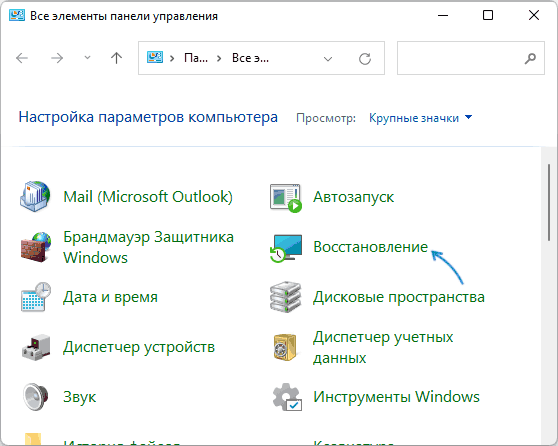Open the Инструменты Windows link
This screenshot has width=558, height=446.
(x=396, y=397)
